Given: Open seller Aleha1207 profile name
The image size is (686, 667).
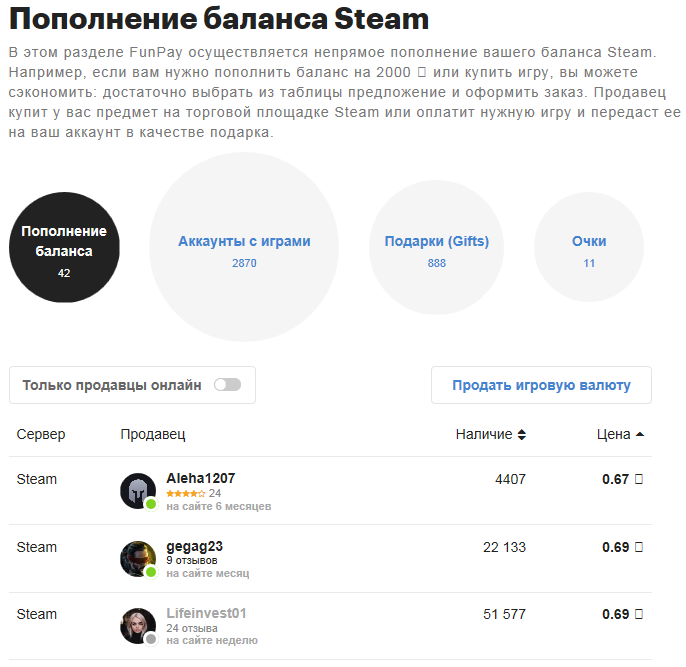Looking at the screenshot, I should [201, 478].
